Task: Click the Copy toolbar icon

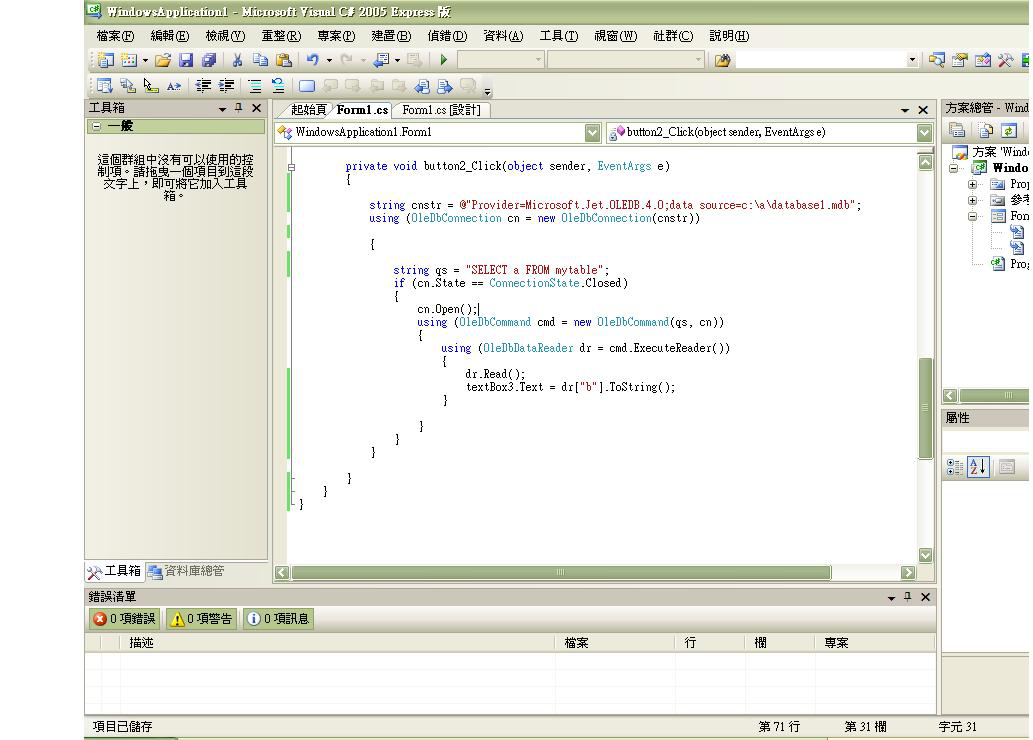Action: click(260, 61)
